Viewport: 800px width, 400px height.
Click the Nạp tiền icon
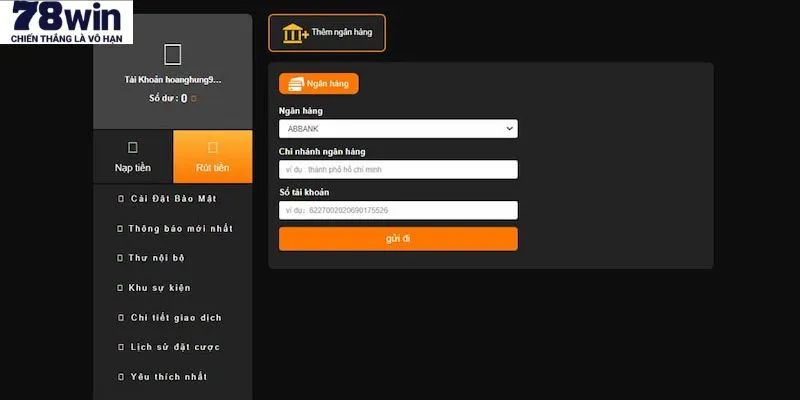(133, 147)
